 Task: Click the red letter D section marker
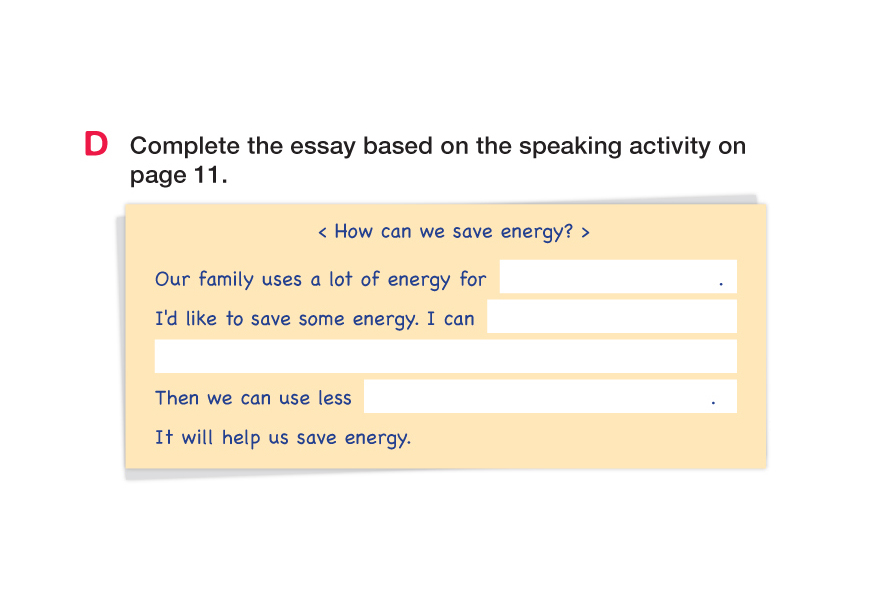pos(96,145)
